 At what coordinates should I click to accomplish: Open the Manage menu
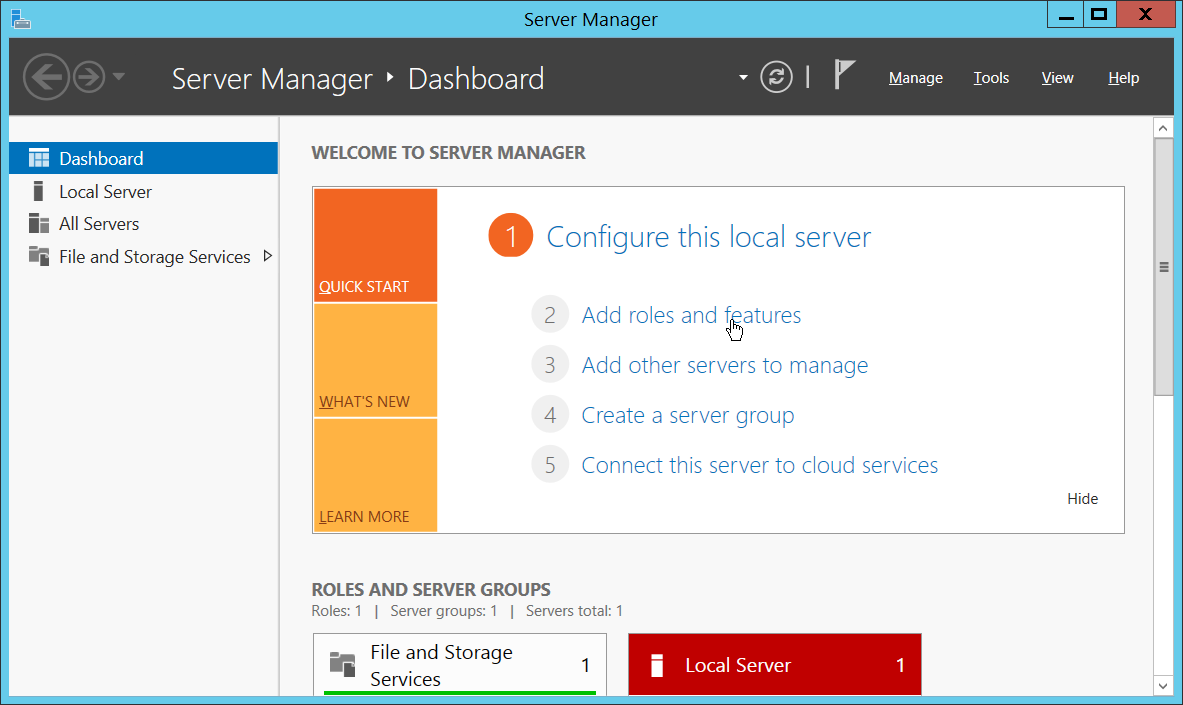tap(915, 78)
